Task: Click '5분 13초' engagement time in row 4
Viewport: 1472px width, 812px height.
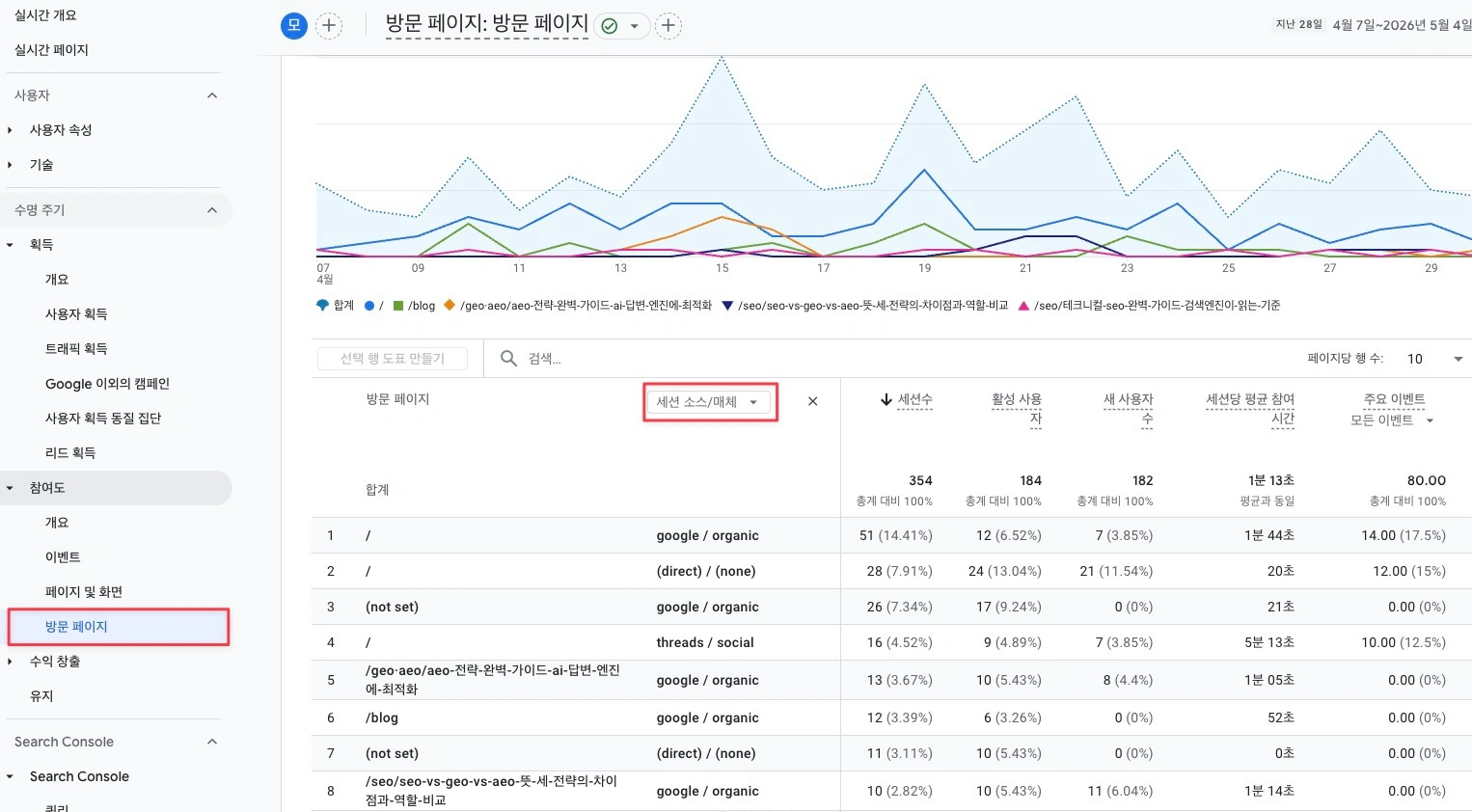Action: point(1268,642)
